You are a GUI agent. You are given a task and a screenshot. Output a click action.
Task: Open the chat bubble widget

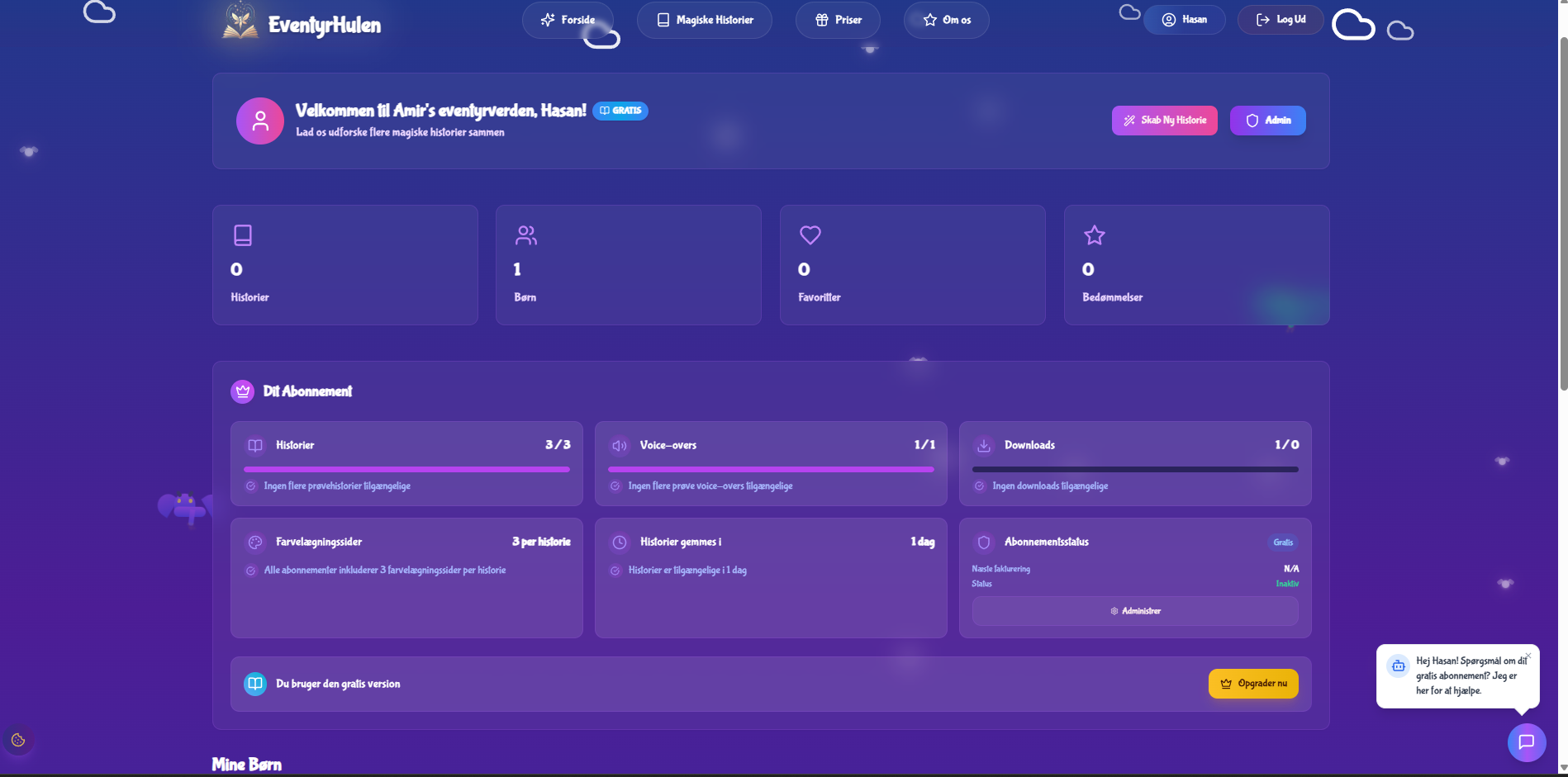tap(1526, 741)
